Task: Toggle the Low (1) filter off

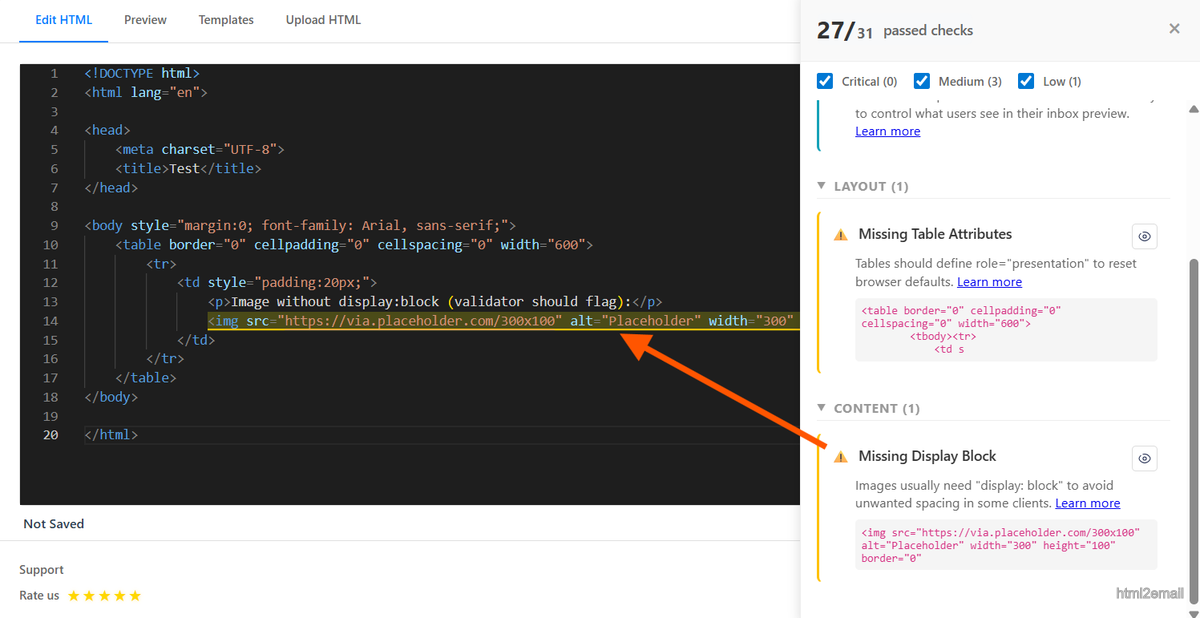Action: tap(1026, 81)
